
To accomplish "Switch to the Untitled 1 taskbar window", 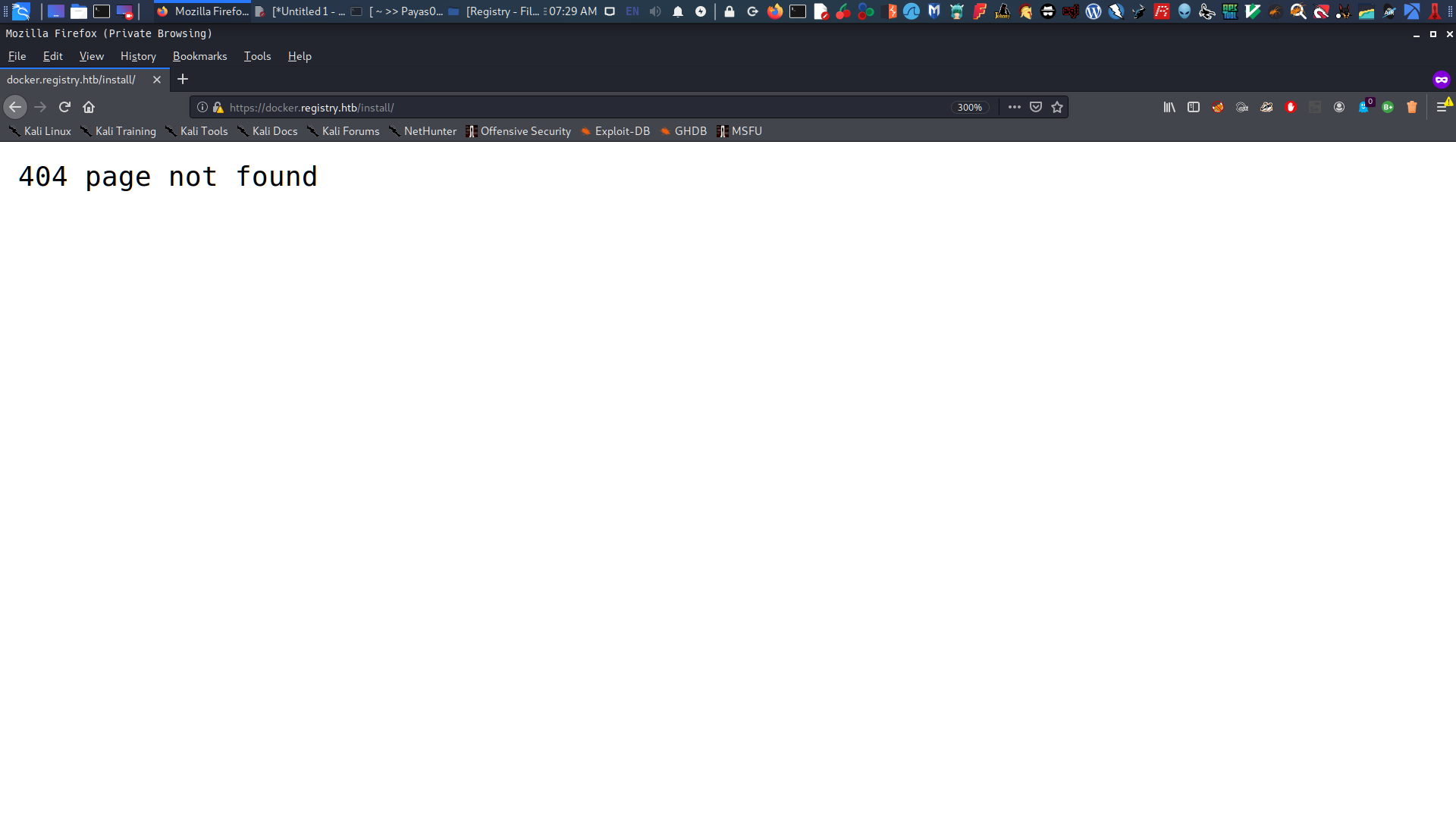I will click(x=300, y=11).
